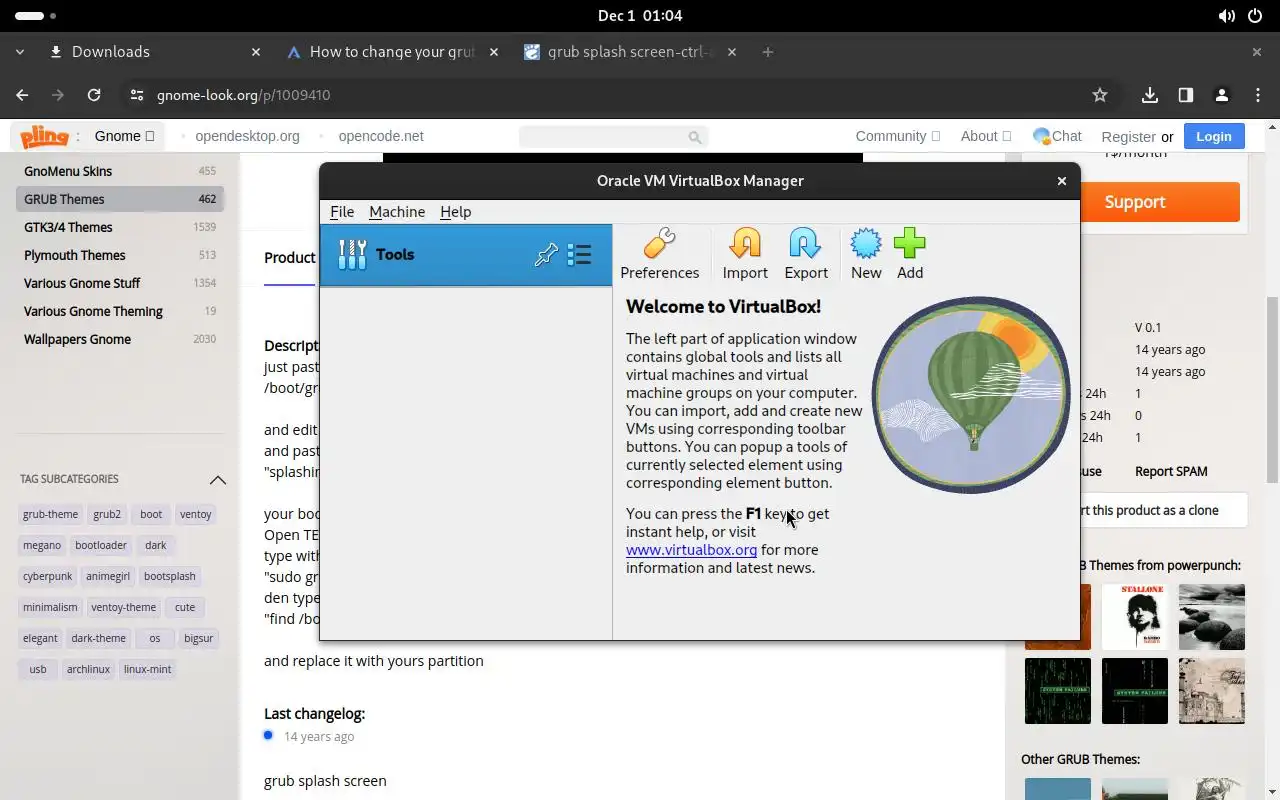Bookmark this page with star icon

pos(1100,95)
